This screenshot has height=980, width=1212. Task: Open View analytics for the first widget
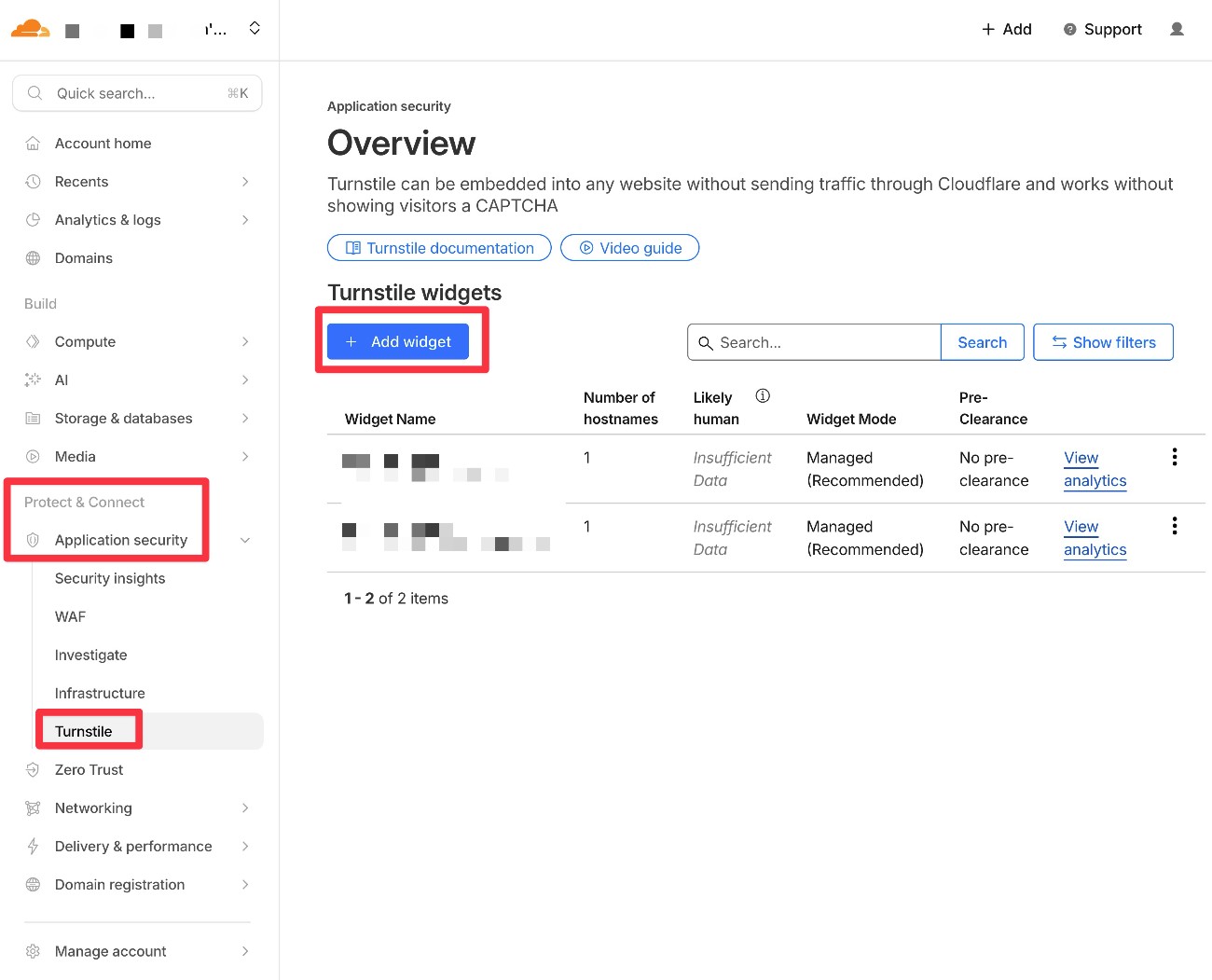pyautogui.click(x=1094, y=469)
